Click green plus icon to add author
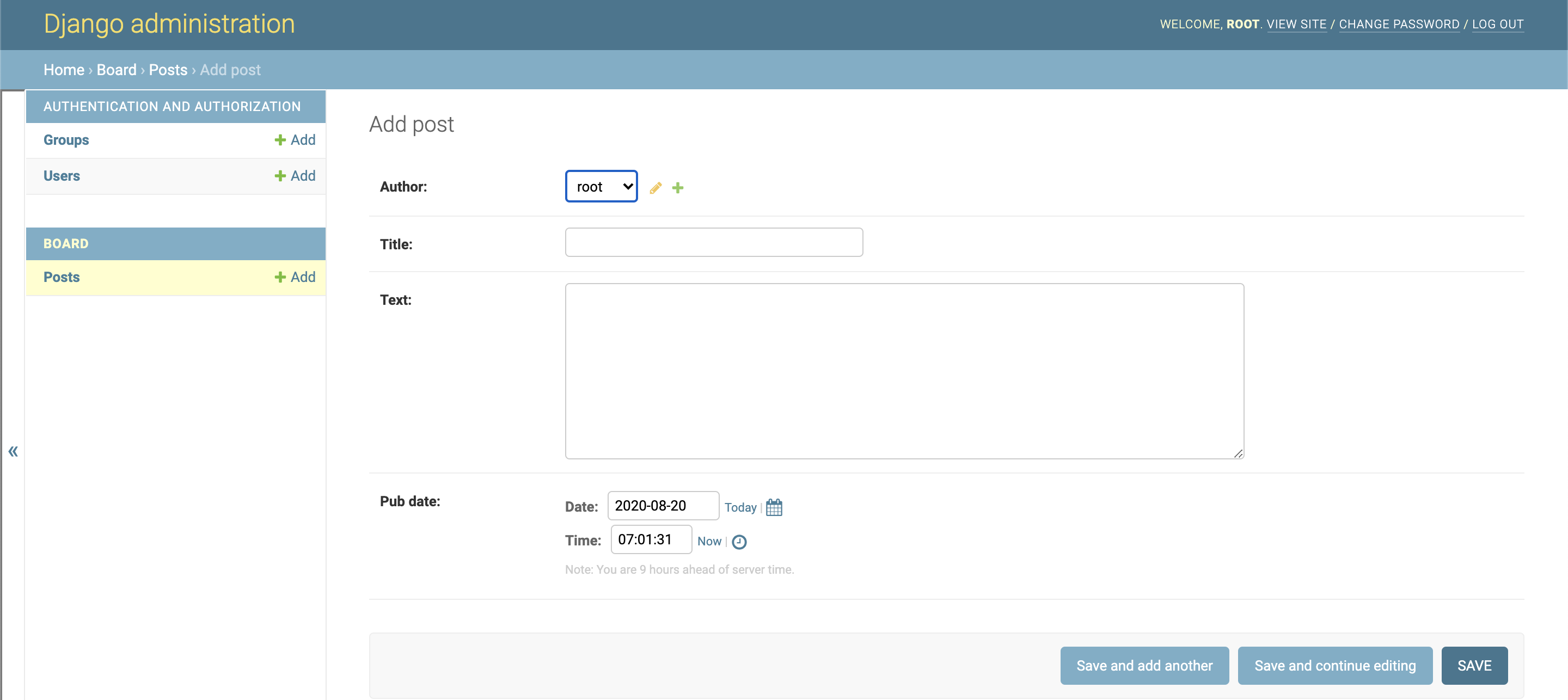1568x700 pixels. tap(677, 187)
